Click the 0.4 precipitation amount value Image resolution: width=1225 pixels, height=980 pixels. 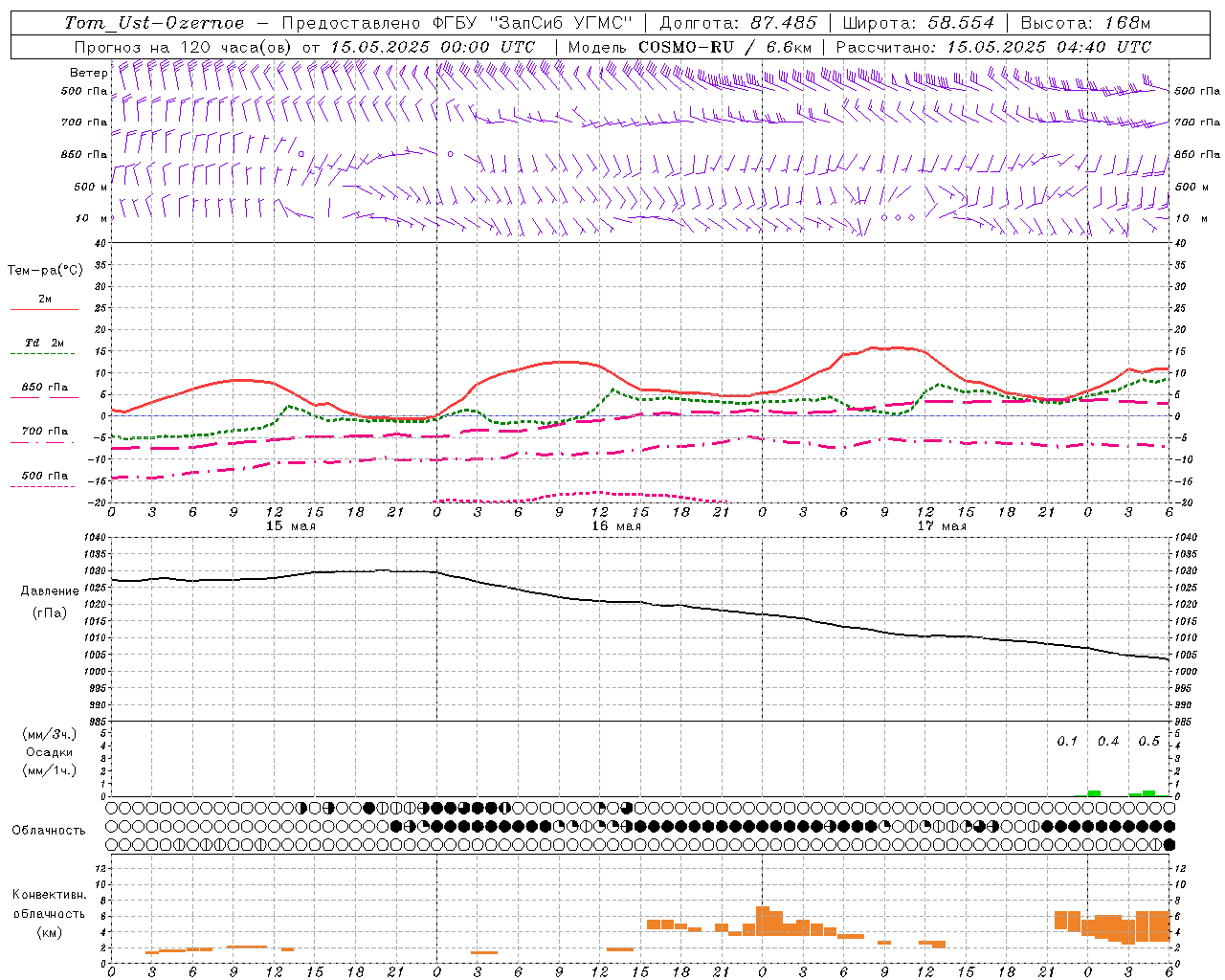coord(1108,742)
